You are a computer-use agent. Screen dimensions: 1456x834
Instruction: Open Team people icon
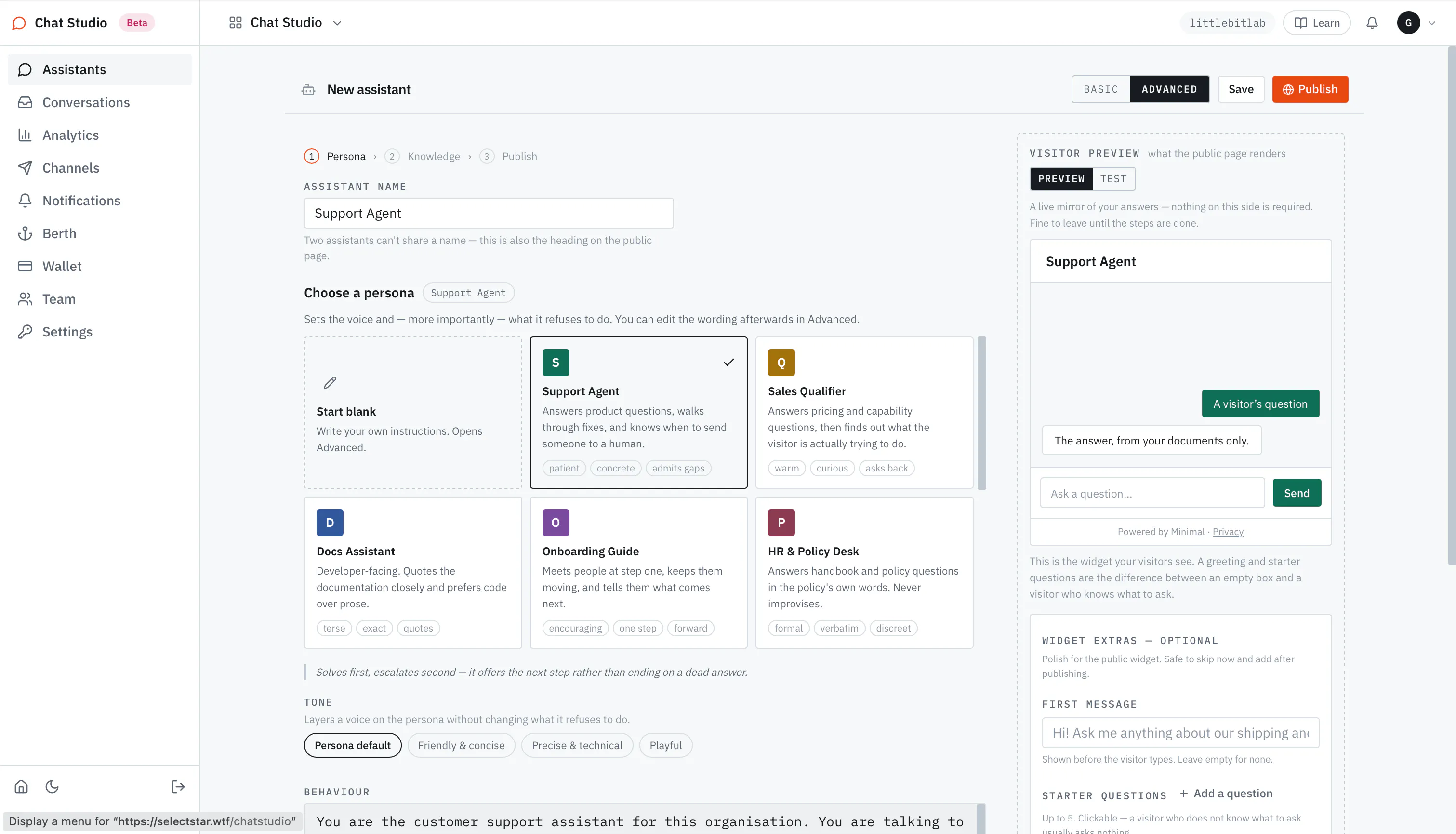(25, 298)
